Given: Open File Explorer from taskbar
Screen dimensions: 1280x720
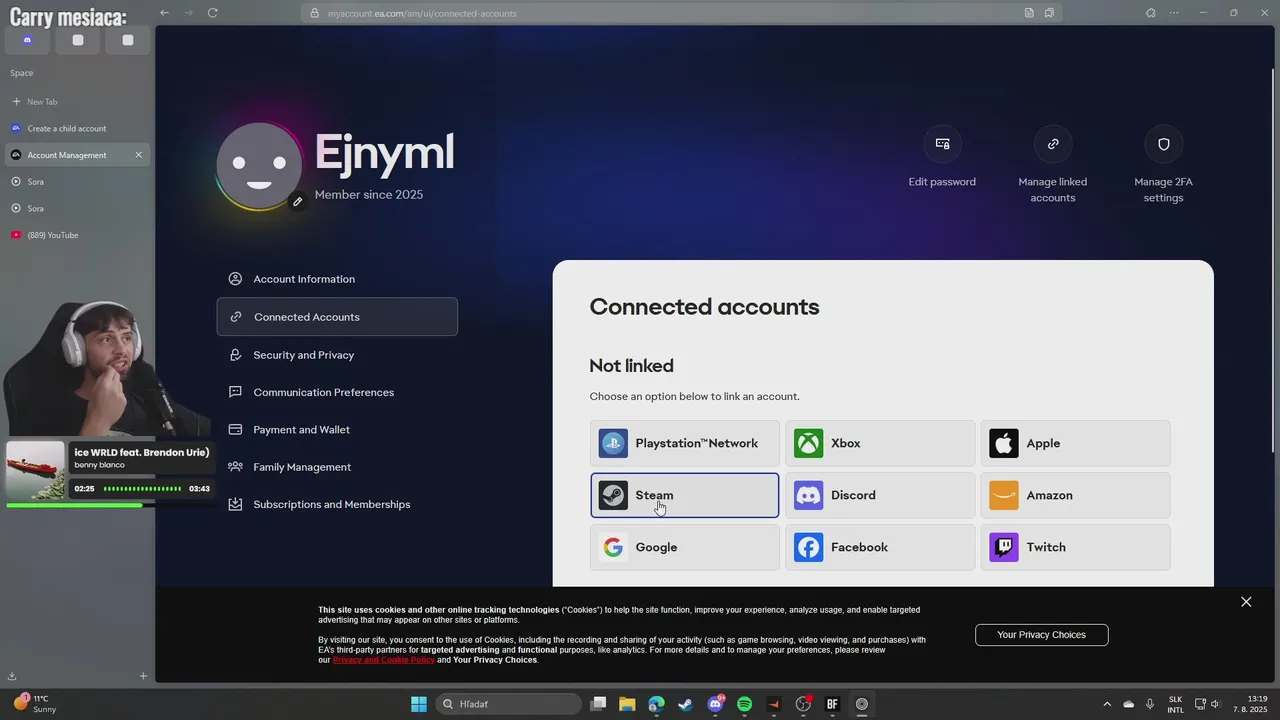Looking at the screenshot, I should pos(627,704).
